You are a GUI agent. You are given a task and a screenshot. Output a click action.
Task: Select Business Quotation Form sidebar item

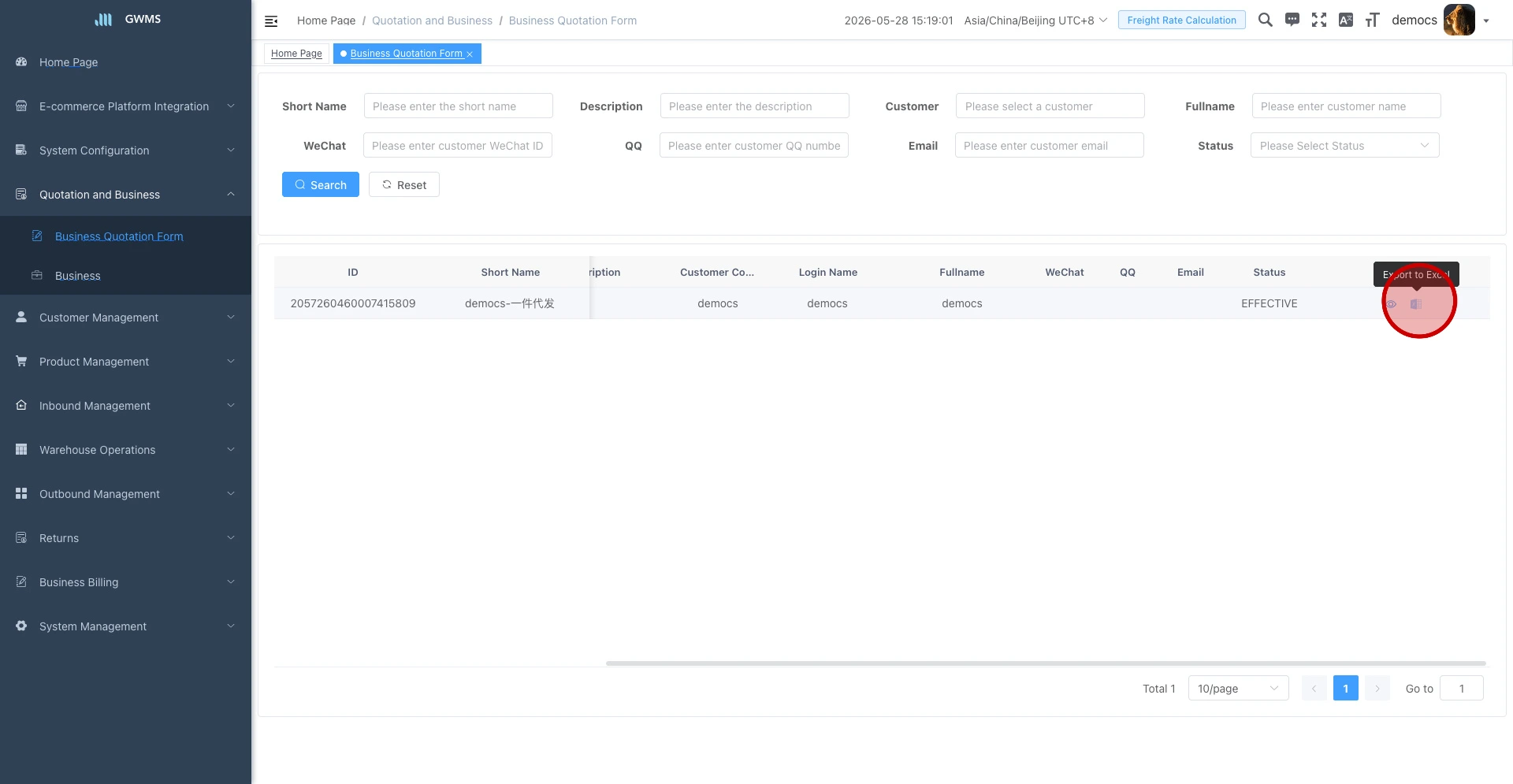coord(126,236)
